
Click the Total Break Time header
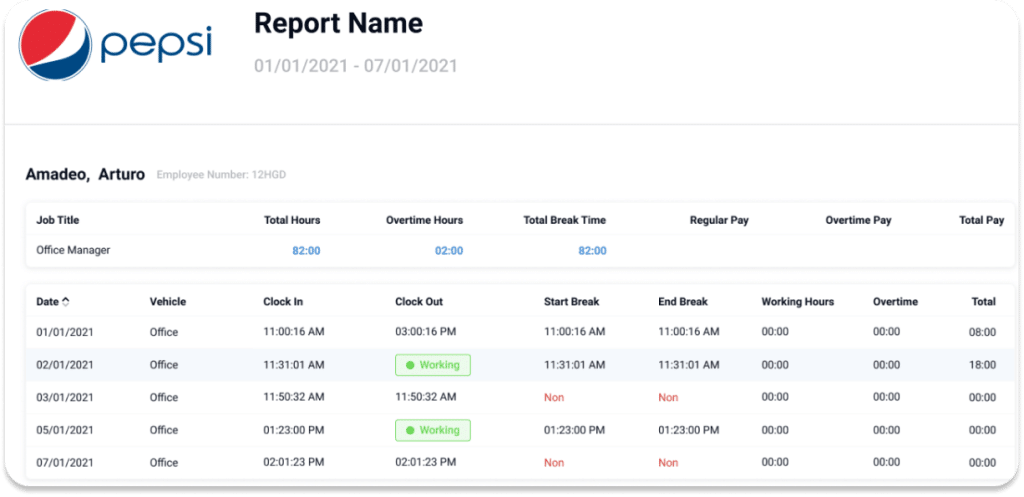565,220
